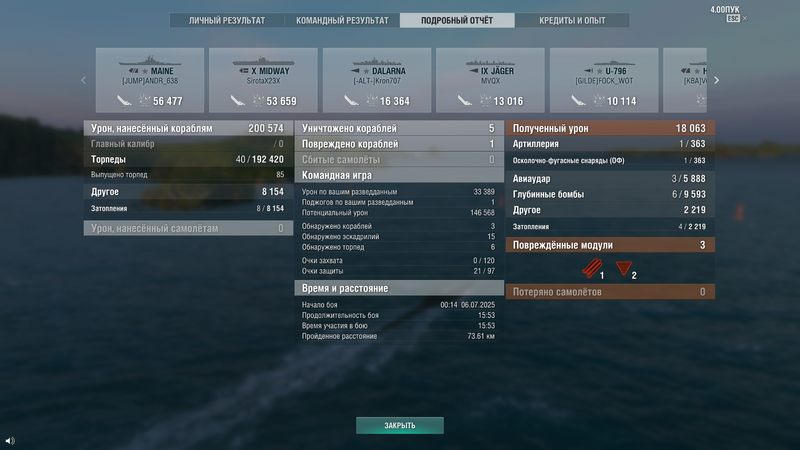Click the Полученный урон header
The width and height of the screenshot is (800, 450).
pyautogui.click(x=610, y=128)
